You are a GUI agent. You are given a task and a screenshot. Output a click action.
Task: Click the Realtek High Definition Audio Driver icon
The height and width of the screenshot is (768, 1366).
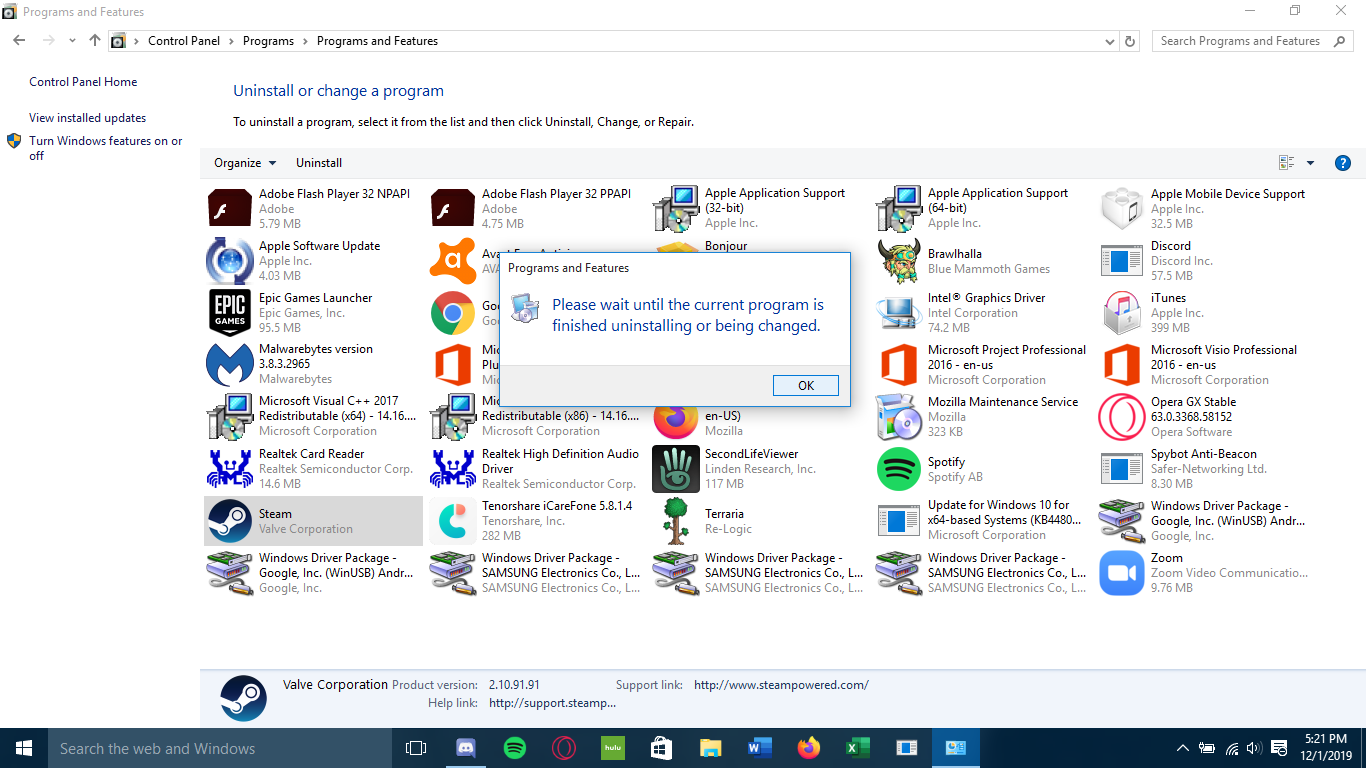pyautogui.click(x=453, y=469)
